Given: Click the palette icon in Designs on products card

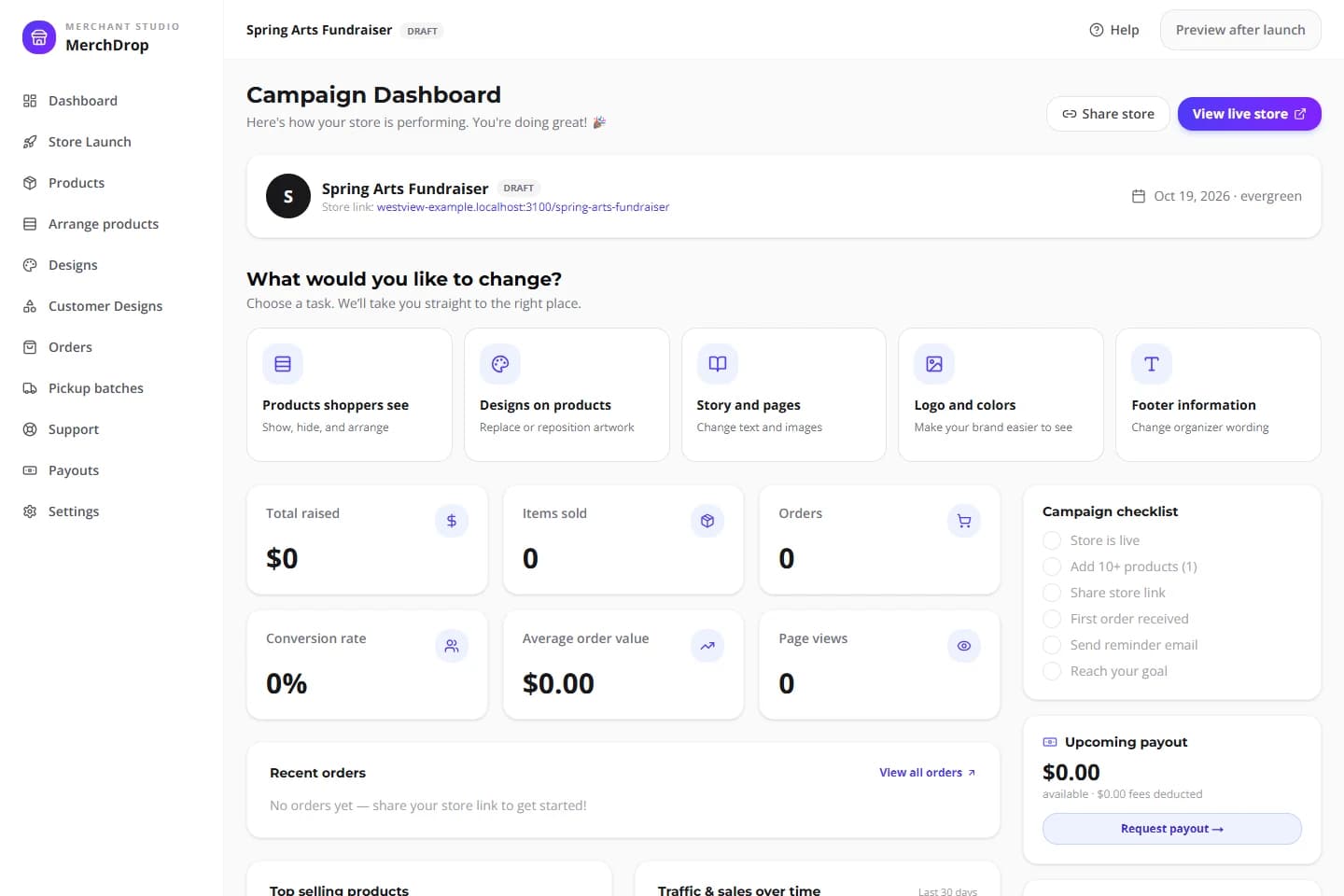Looking at the screenshot, I should coord(500,364).
